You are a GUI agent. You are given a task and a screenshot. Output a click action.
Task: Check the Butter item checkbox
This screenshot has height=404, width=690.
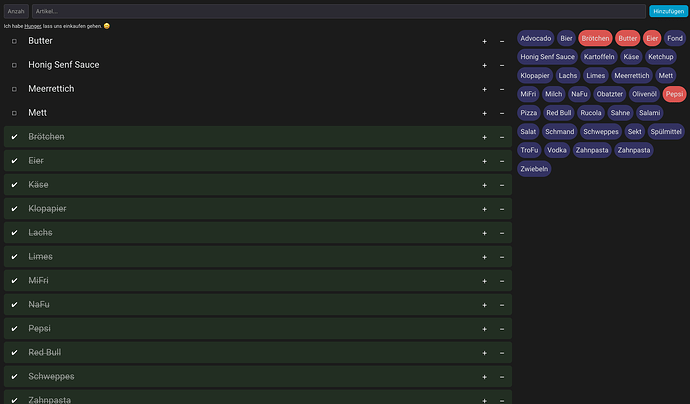coord(14,41)
